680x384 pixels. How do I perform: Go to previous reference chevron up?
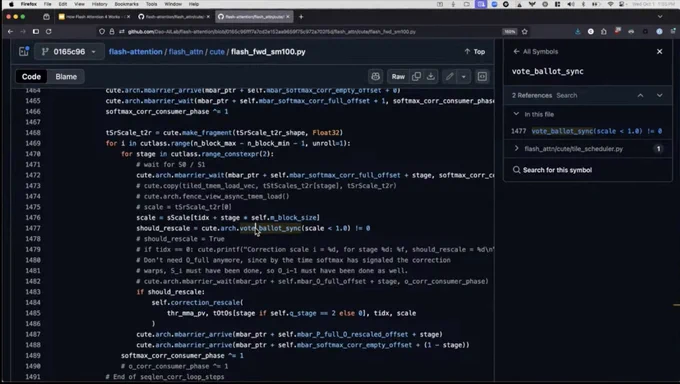[x=641, y=95]
